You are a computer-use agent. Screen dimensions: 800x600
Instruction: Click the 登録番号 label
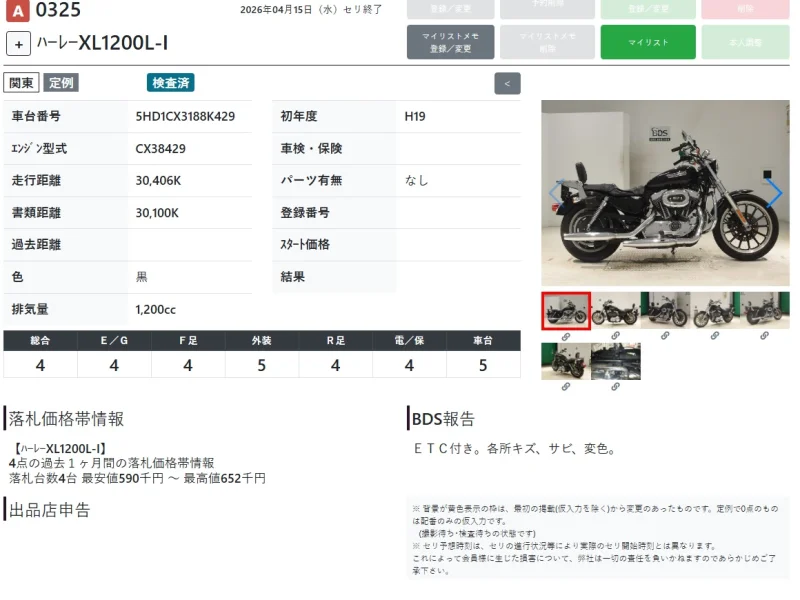(305, 213)
